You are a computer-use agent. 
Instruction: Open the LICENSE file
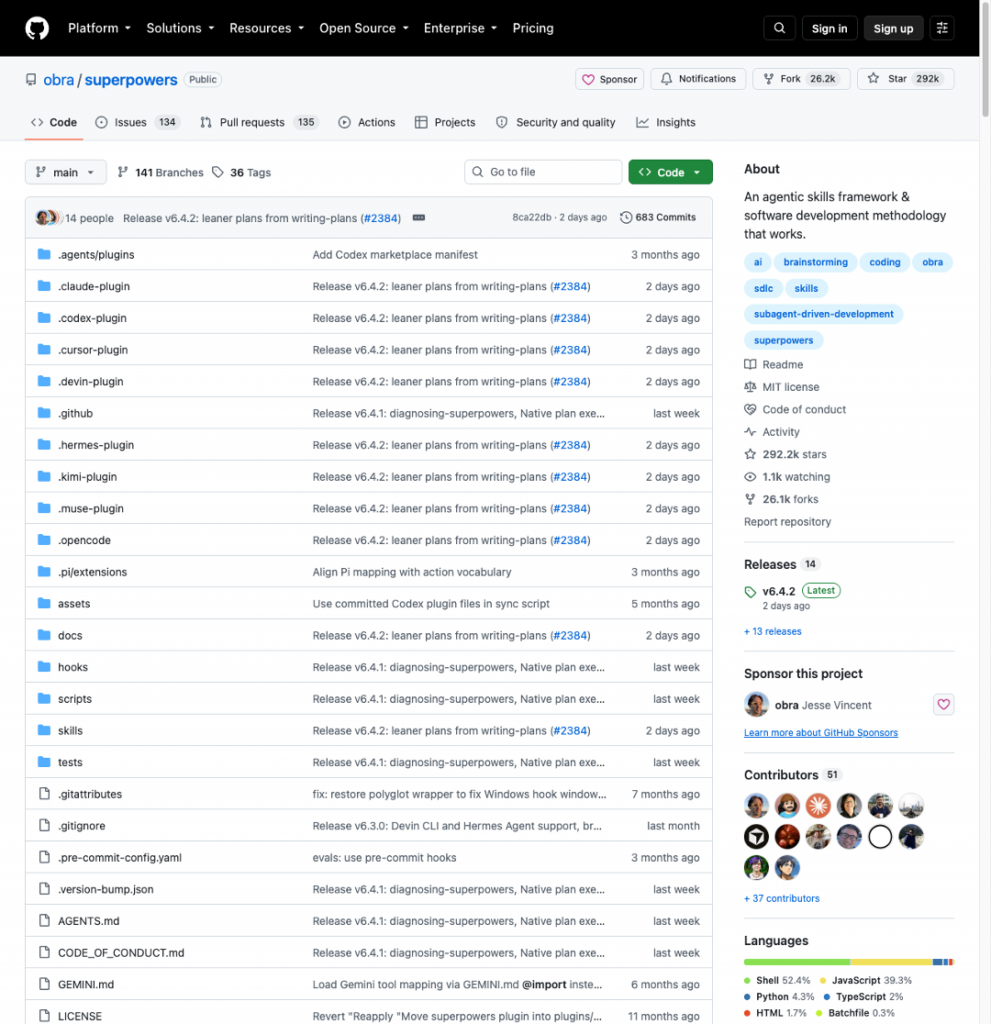tap(80, 1016)
